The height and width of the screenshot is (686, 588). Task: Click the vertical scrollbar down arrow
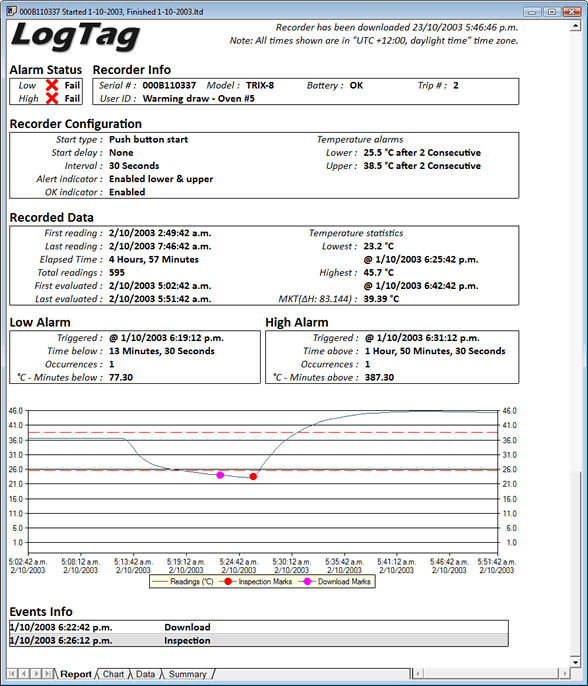click(575, 662)
